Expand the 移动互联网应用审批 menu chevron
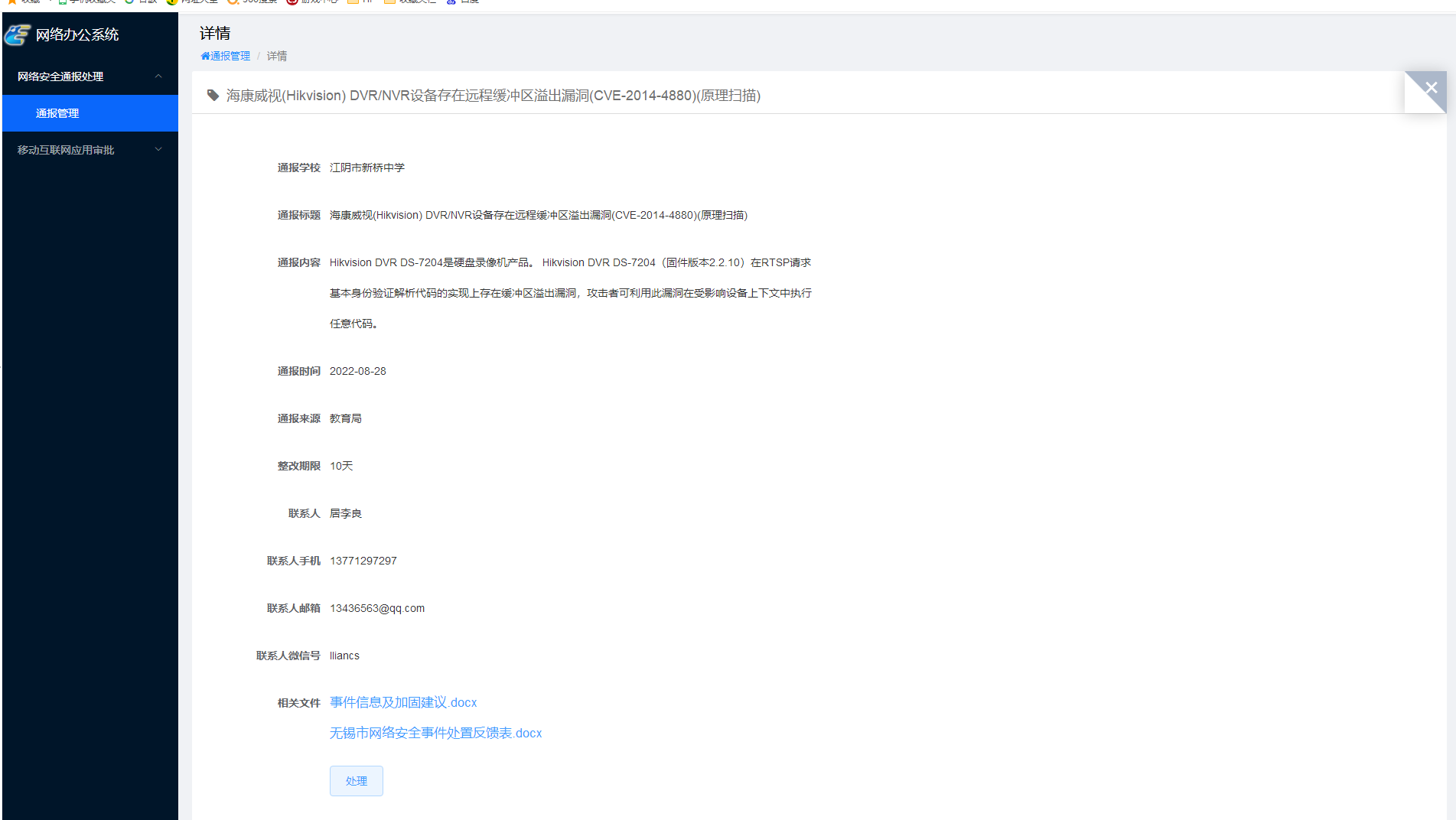This screenshot has width=1456, height=820. [158, 149]
